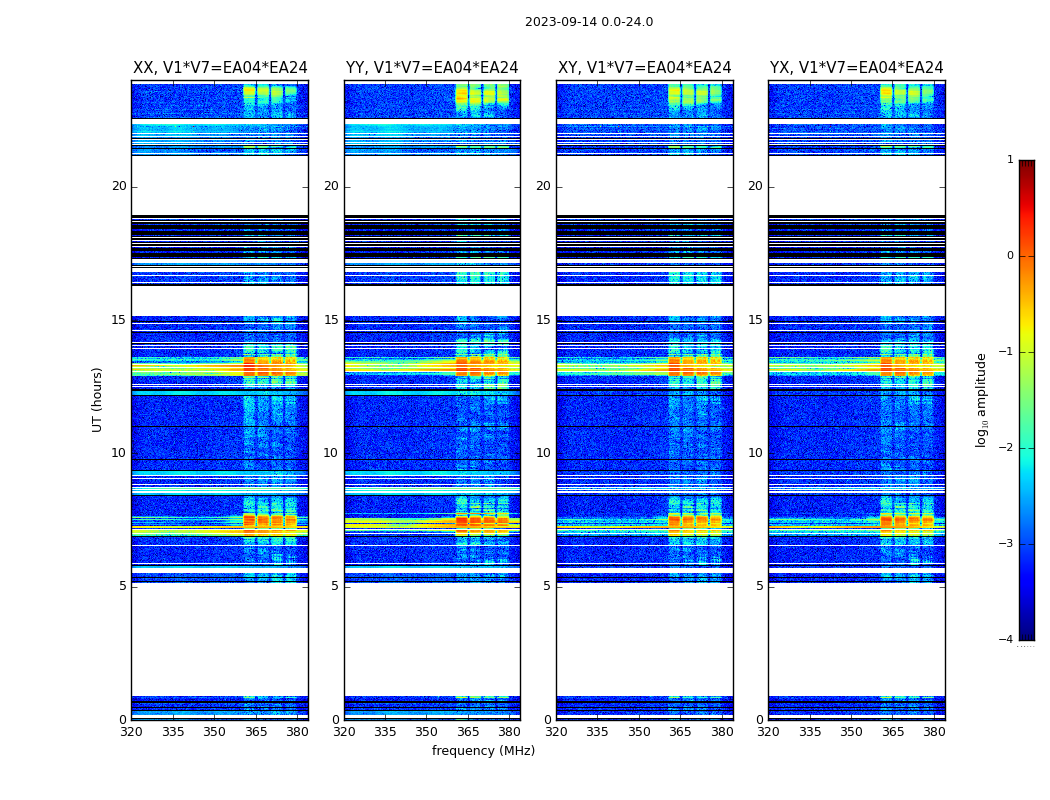Click the YY, V1*V7=EA04*EA24 panel title
The height and width of the screenshot is (800, 1050).
[432, 68]
